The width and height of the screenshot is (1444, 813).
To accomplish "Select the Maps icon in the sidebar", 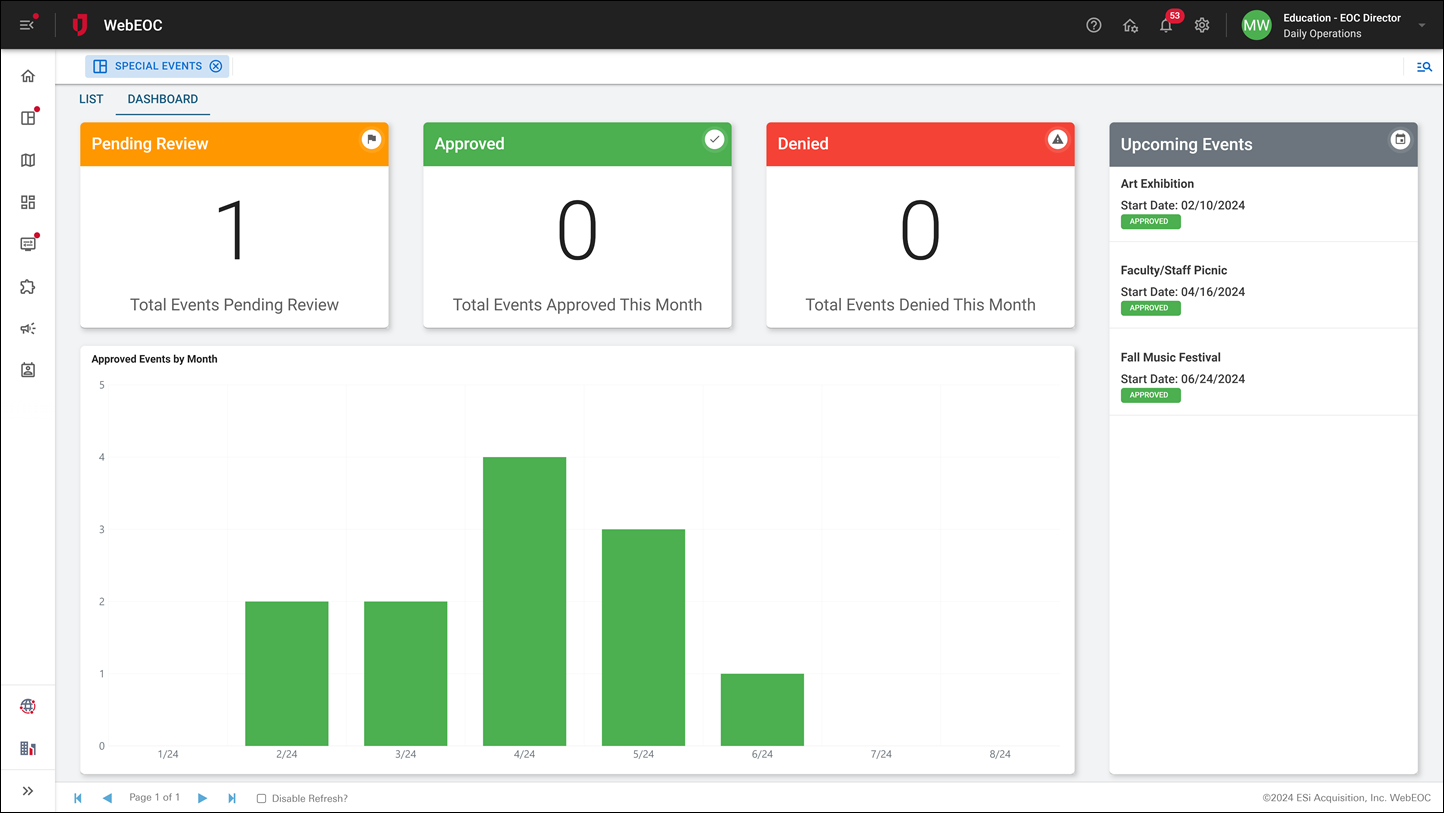I will pos(27,160).
